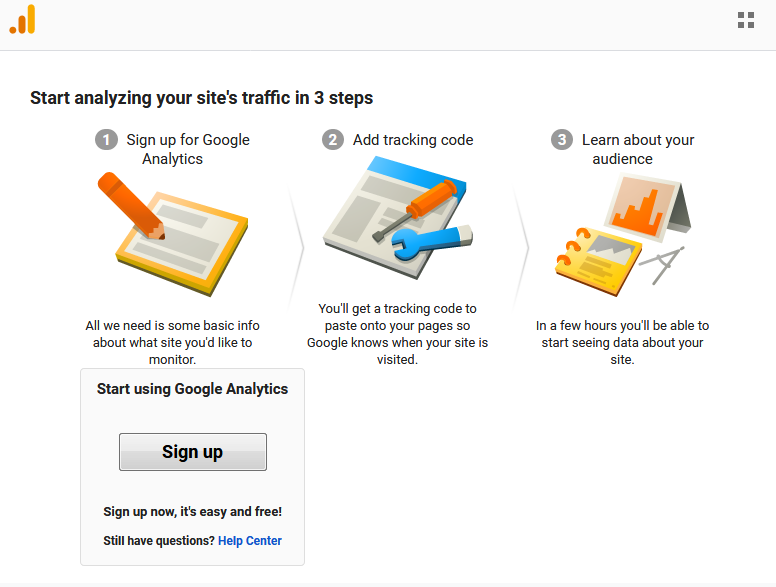Click the Sign up button
The image size is (776, 587).
click(x=193, y=452)
